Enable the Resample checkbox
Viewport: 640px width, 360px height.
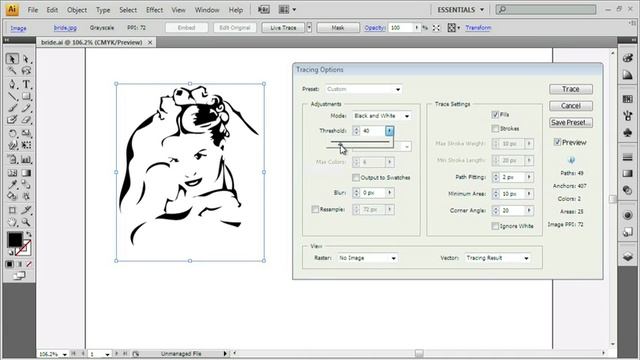point(315,209)
